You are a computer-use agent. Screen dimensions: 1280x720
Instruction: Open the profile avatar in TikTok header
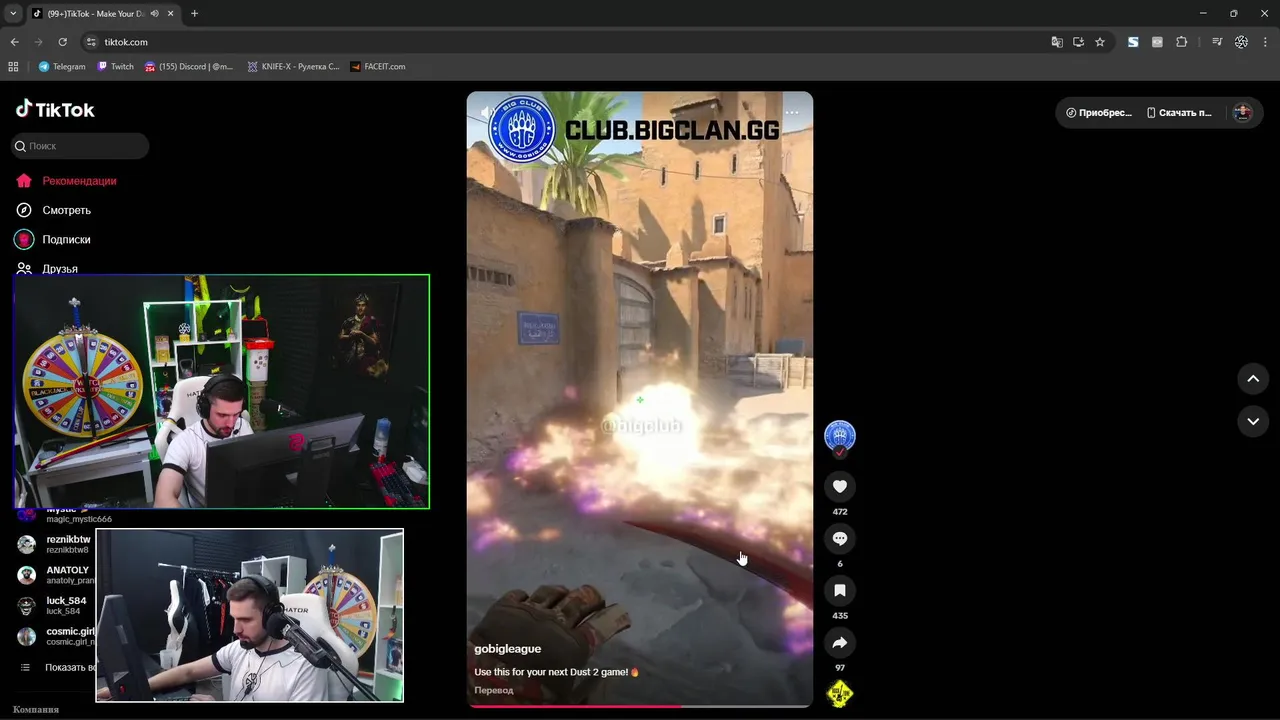tap(1243, 113)
